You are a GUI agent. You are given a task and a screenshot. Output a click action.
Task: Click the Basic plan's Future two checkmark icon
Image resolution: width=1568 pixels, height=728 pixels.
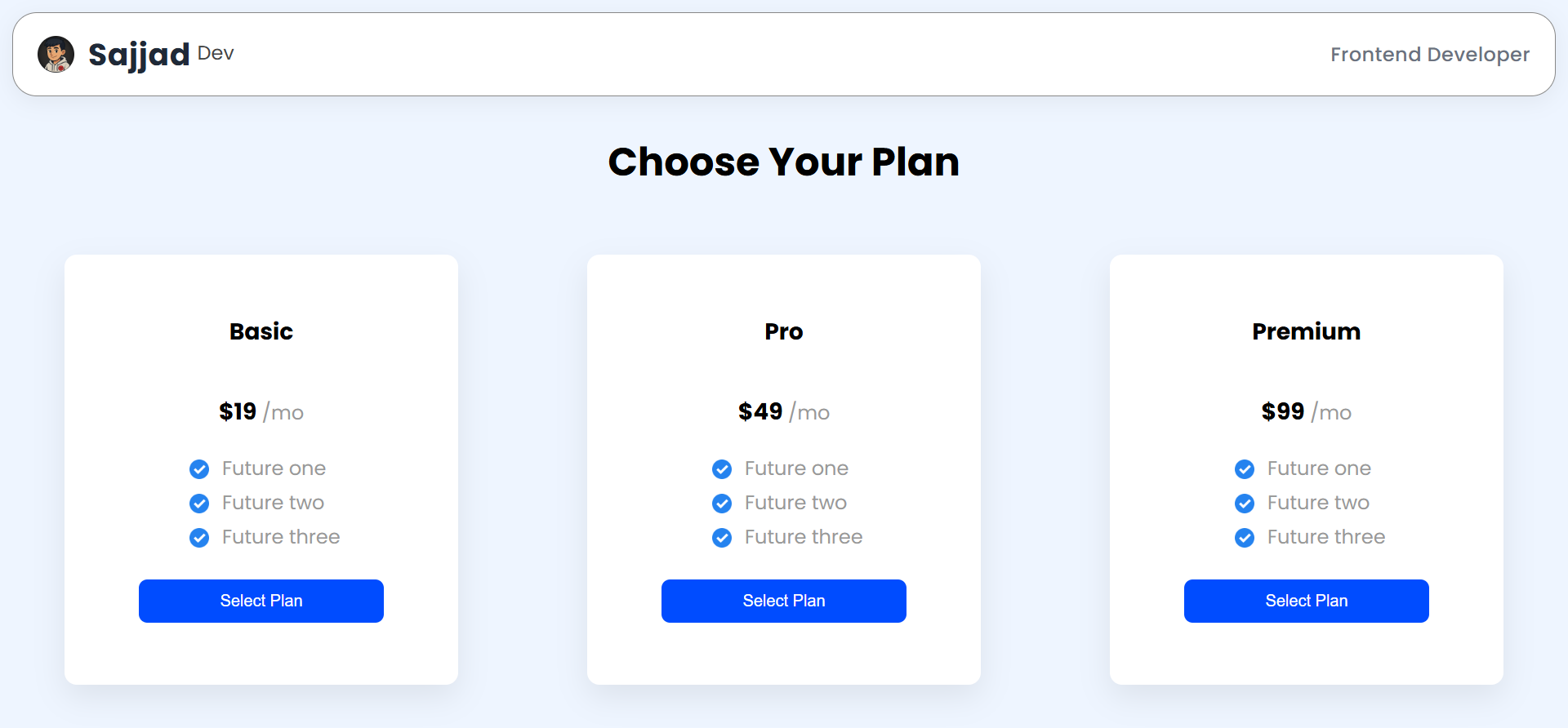(x=199, y=504)
